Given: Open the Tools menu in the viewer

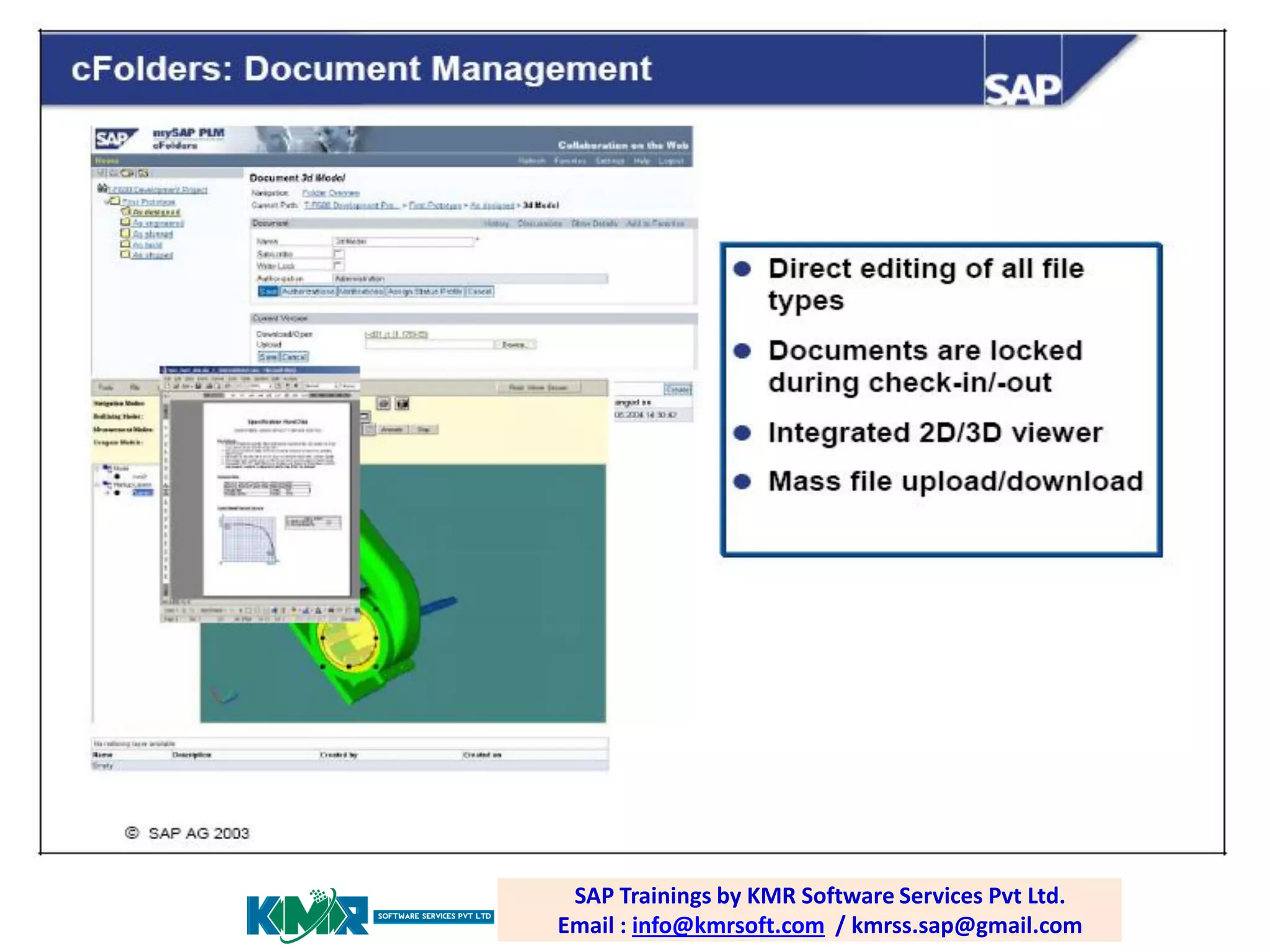Looking at the screenshot, I should (x=106, y=388).
